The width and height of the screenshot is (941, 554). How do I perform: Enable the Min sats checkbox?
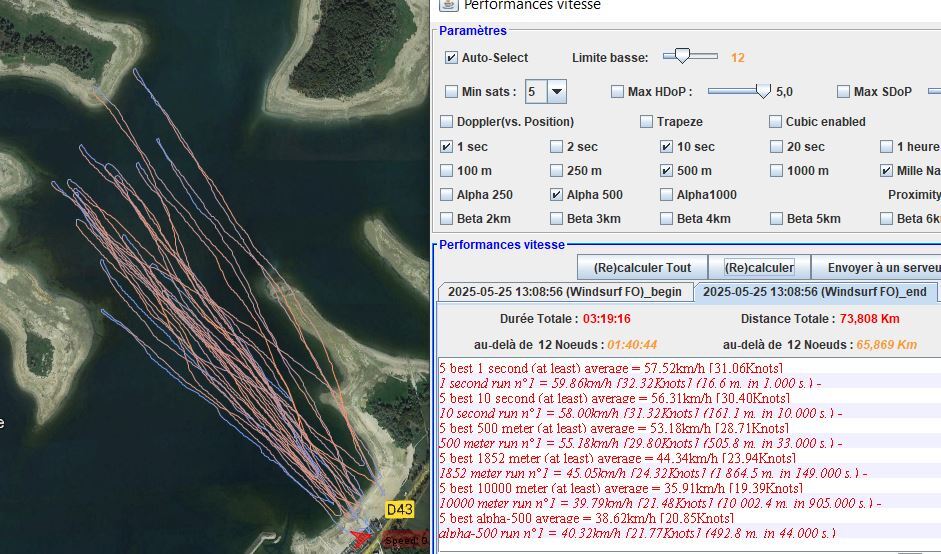(x=451, y=91)
